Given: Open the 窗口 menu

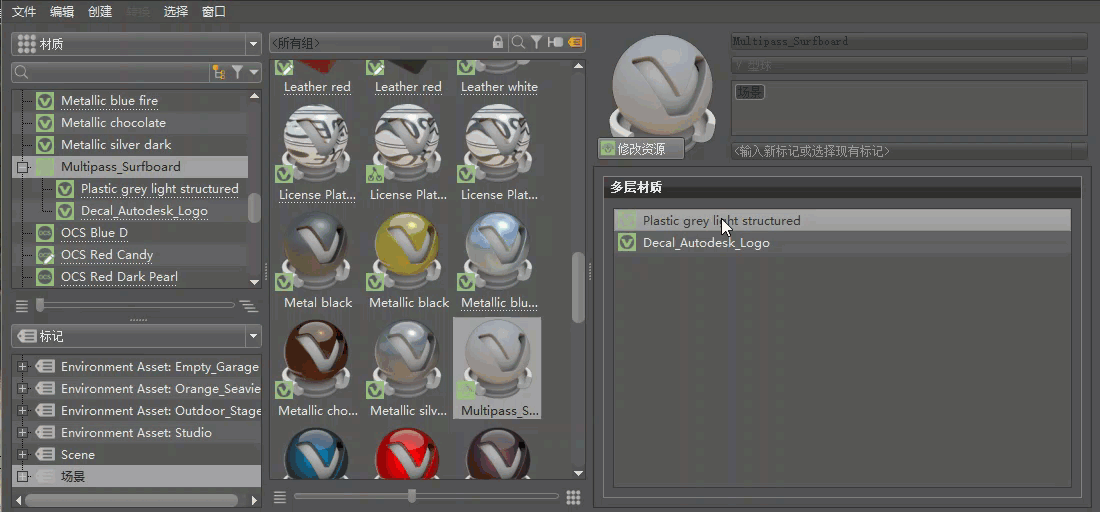Looking at the screenshot, I should coord(213,11).
